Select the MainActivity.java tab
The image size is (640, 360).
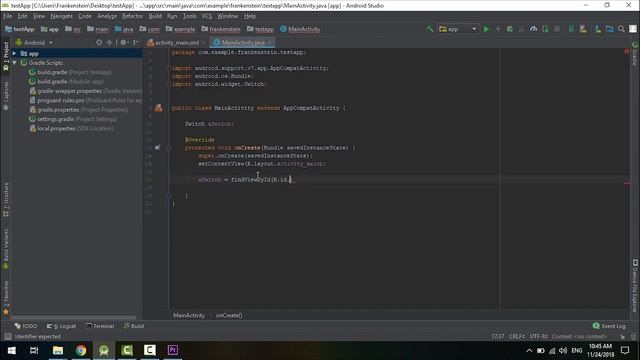242,42
